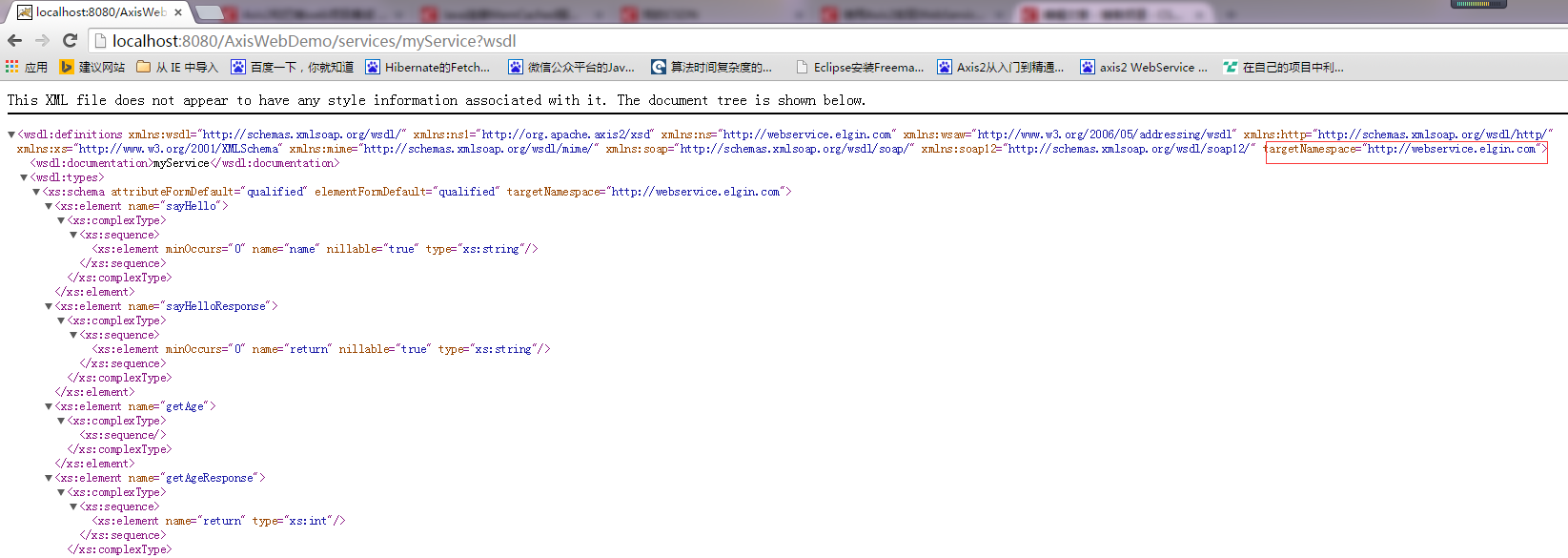Click the page icon in address bar
The image size is (1568, 558).
99,40
